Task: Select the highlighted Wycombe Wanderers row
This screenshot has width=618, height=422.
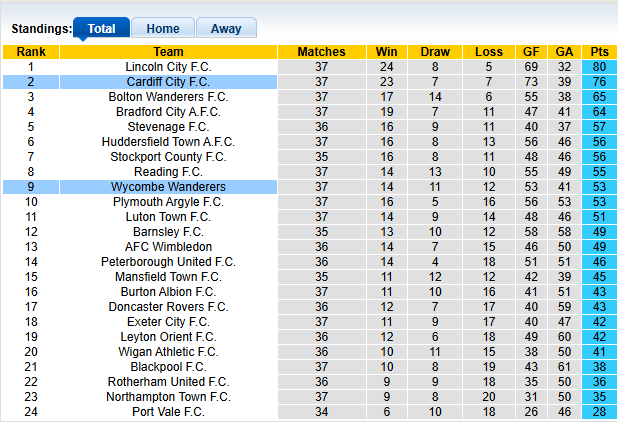Action: point(168,187)
